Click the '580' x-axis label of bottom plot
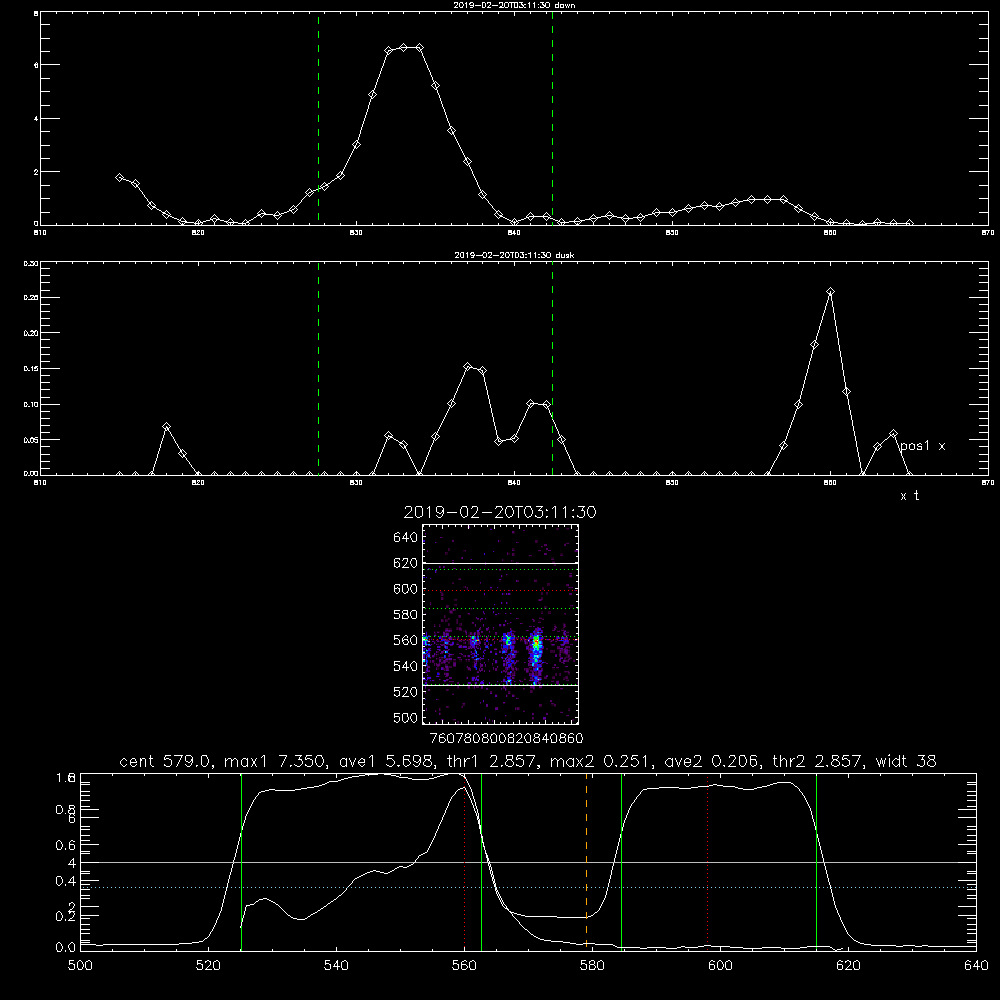 point(592,966)
